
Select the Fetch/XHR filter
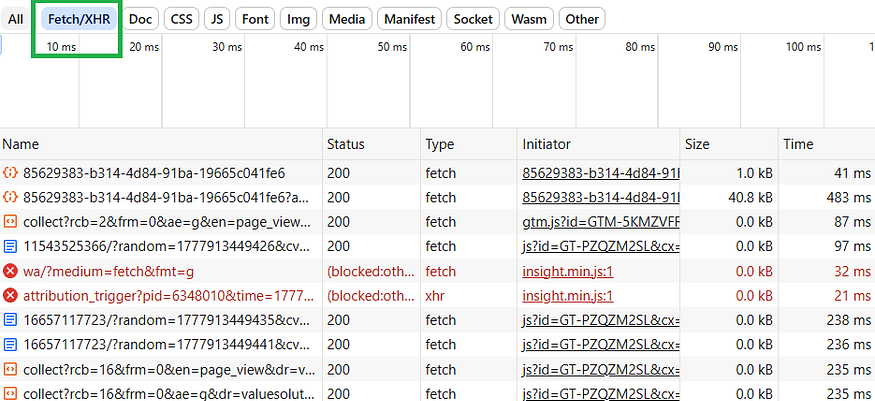pos(80,20)
